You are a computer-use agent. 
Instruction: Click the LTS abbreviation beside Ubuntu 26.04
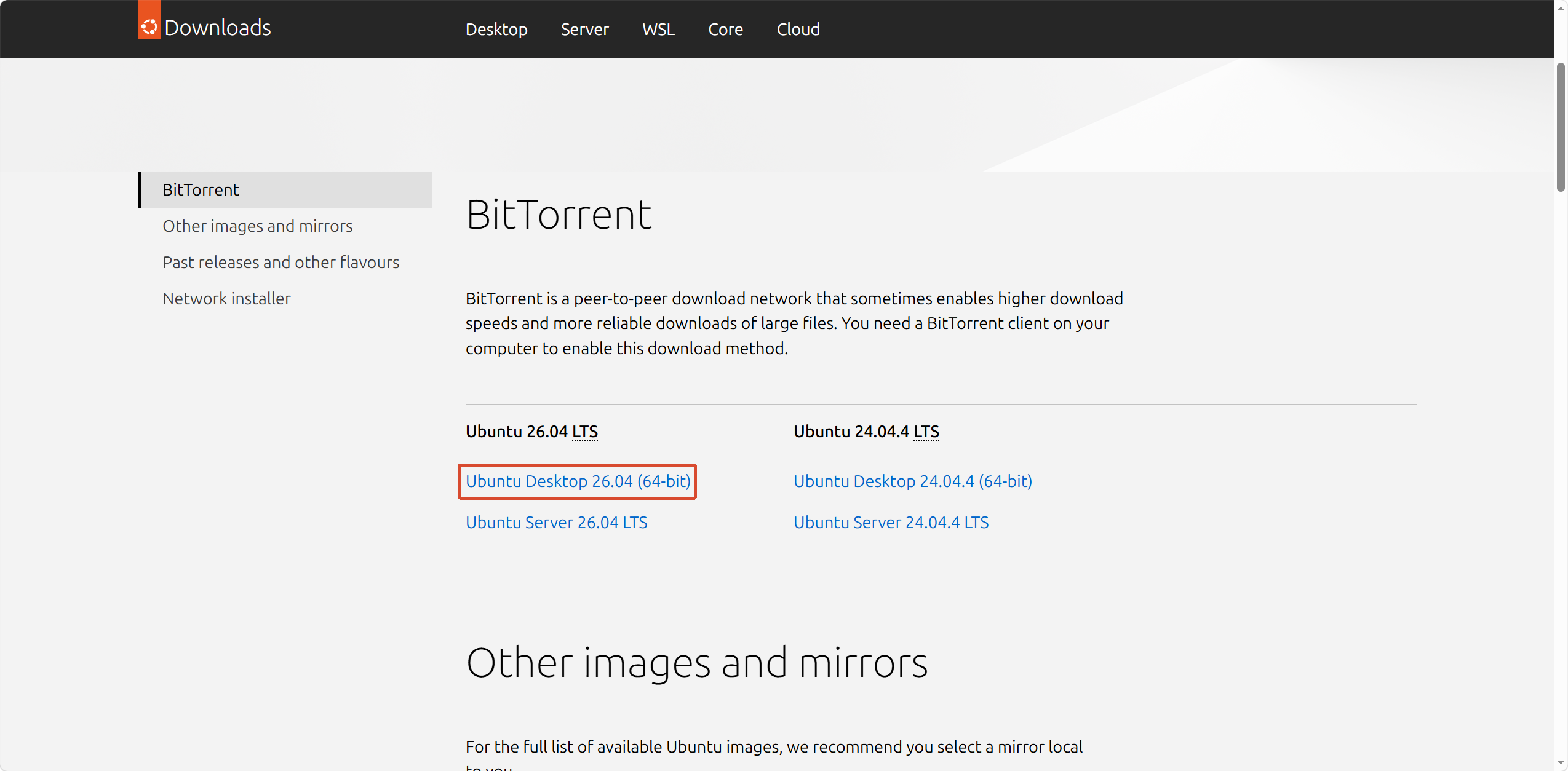click(x=584, y=432)
